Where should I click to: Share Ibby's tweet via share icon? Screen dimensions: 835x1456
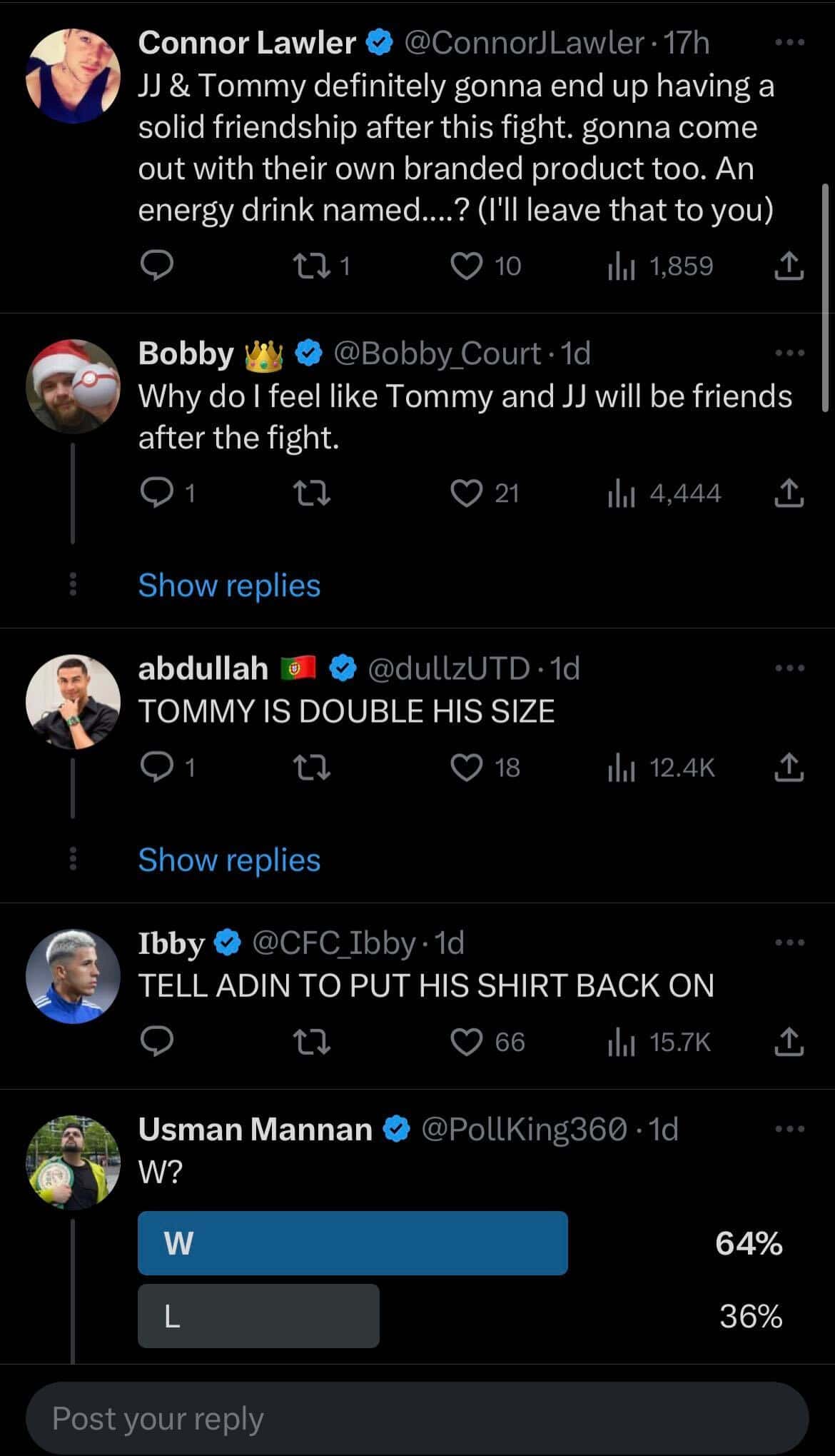(789, 1043)
